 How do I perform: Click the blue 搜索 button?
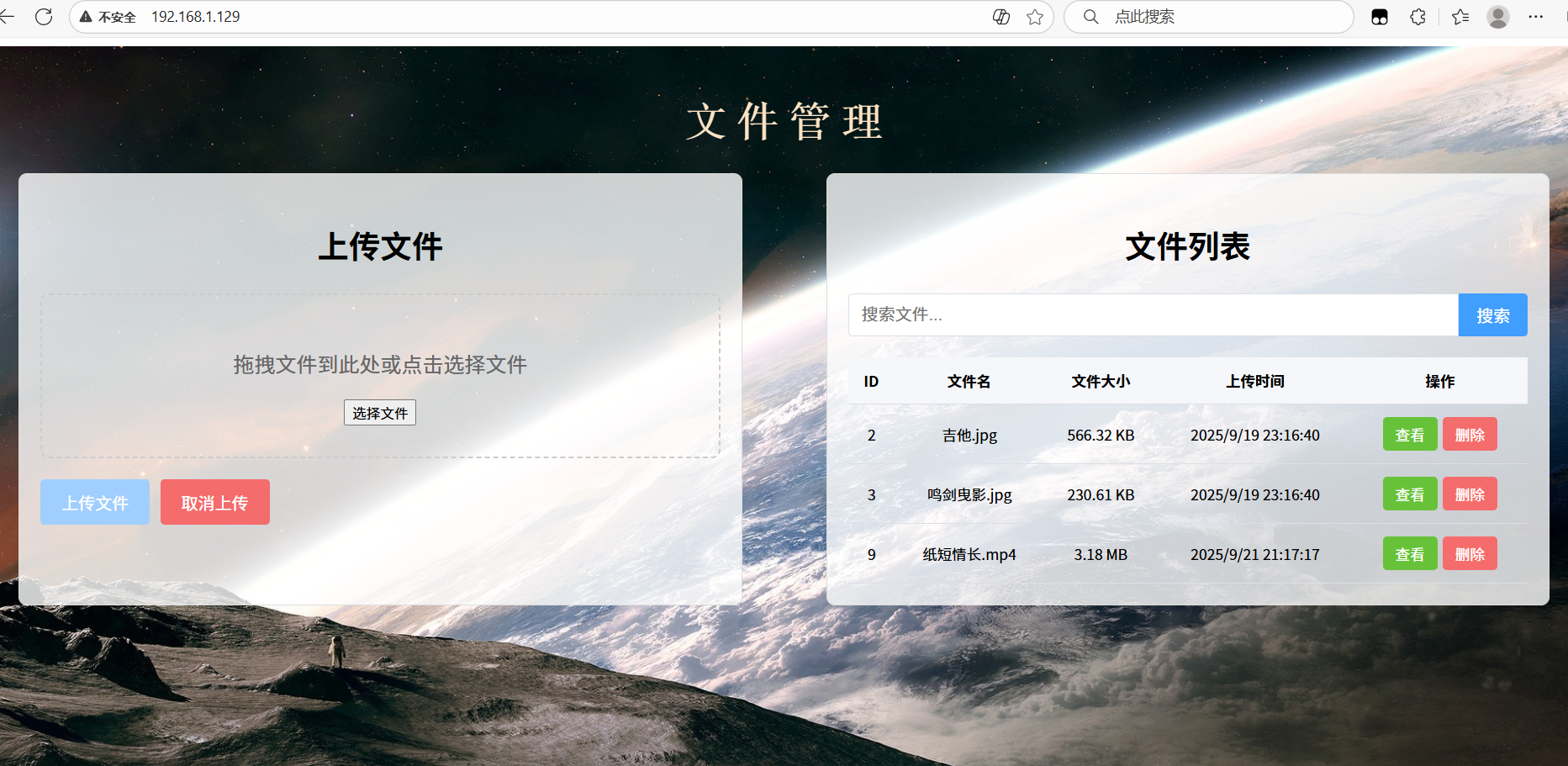coord(1493,314)
